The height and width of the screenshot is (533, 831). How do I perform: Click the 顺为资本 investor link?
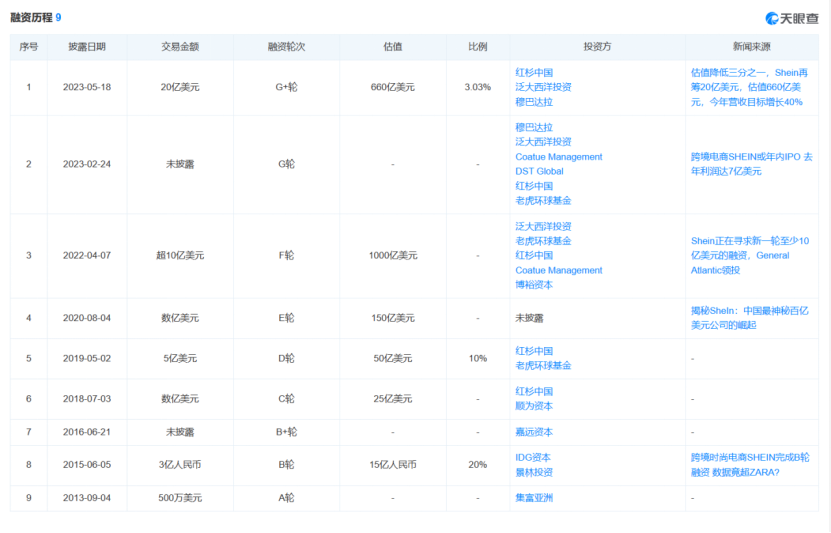click(534, 406)
